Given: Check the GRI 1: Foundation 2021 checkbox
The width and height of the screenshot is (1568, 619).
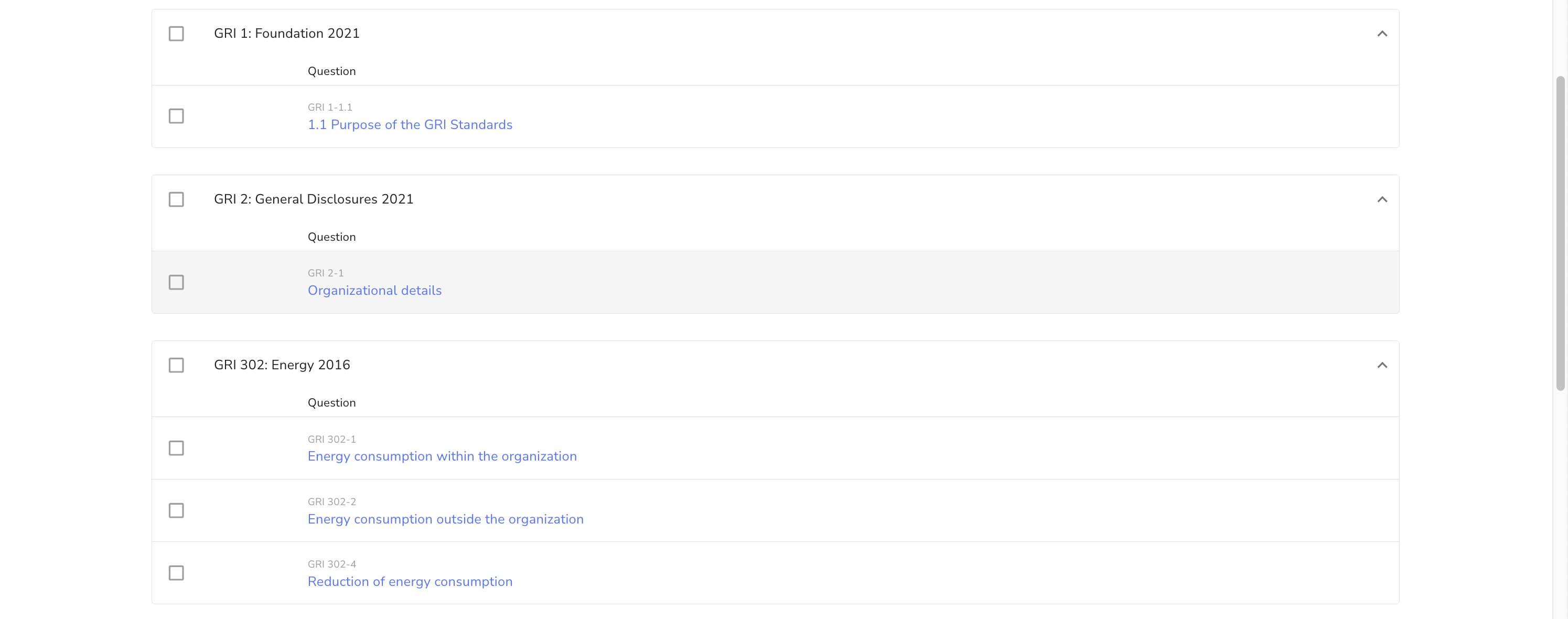Looking at the screenshot, I should 176,34.
